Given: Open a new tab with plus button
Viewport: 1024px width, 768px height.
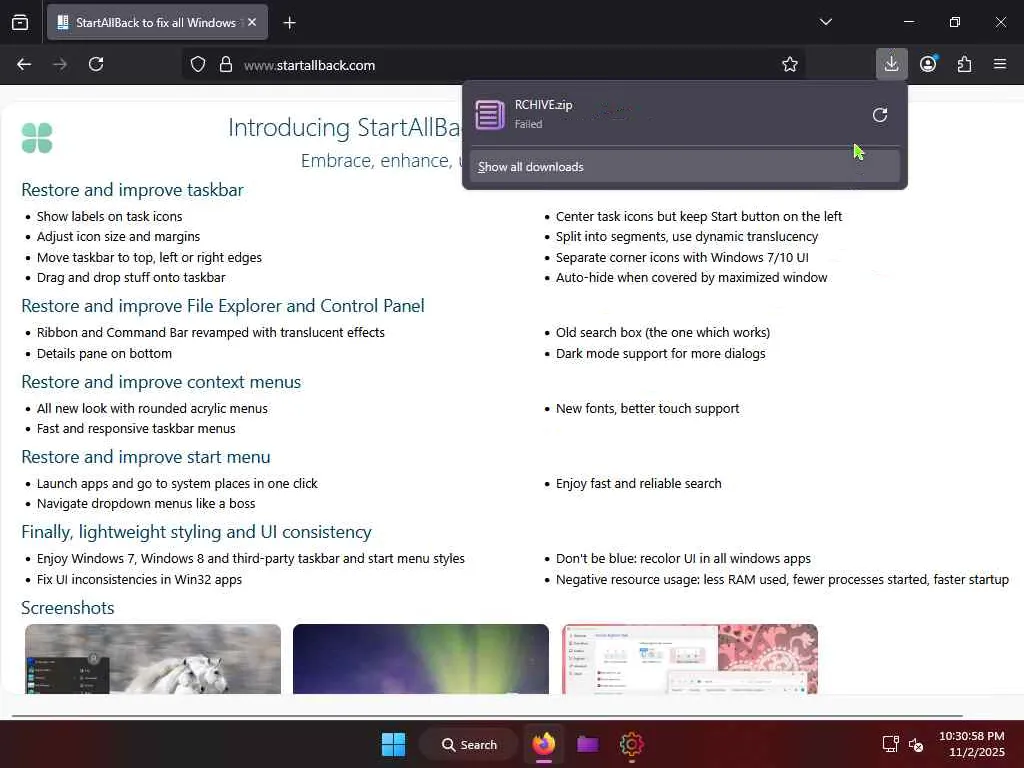Looking at the screenshot, I should tap(289, 23).
